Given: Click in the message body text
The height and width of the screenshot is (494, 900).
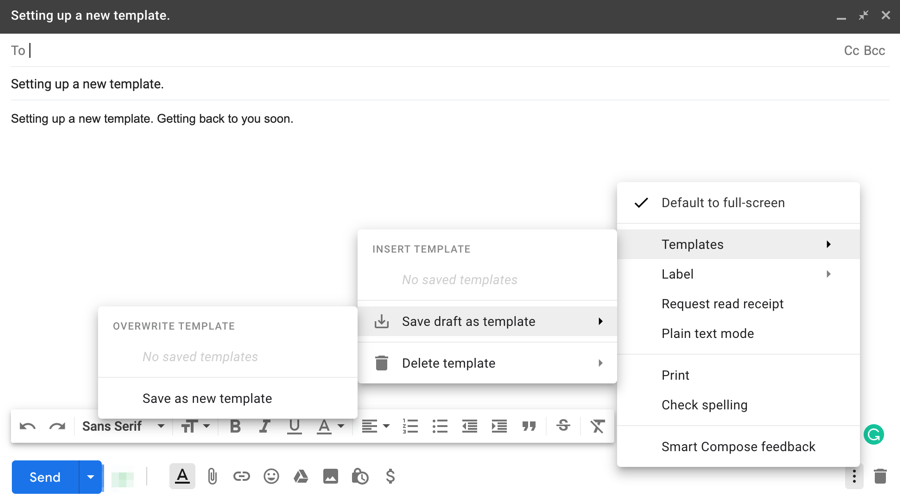Looking at the screenshot, I should 152,119.
